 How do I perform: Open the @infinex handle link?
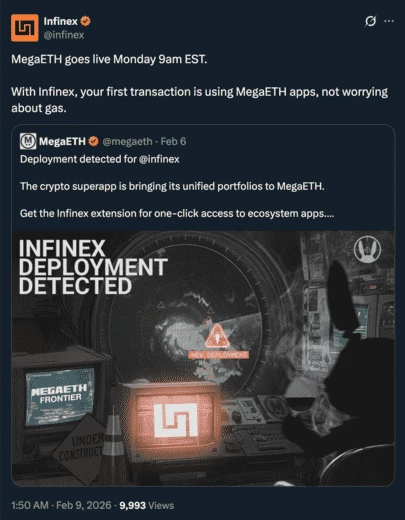click(64, 35)
